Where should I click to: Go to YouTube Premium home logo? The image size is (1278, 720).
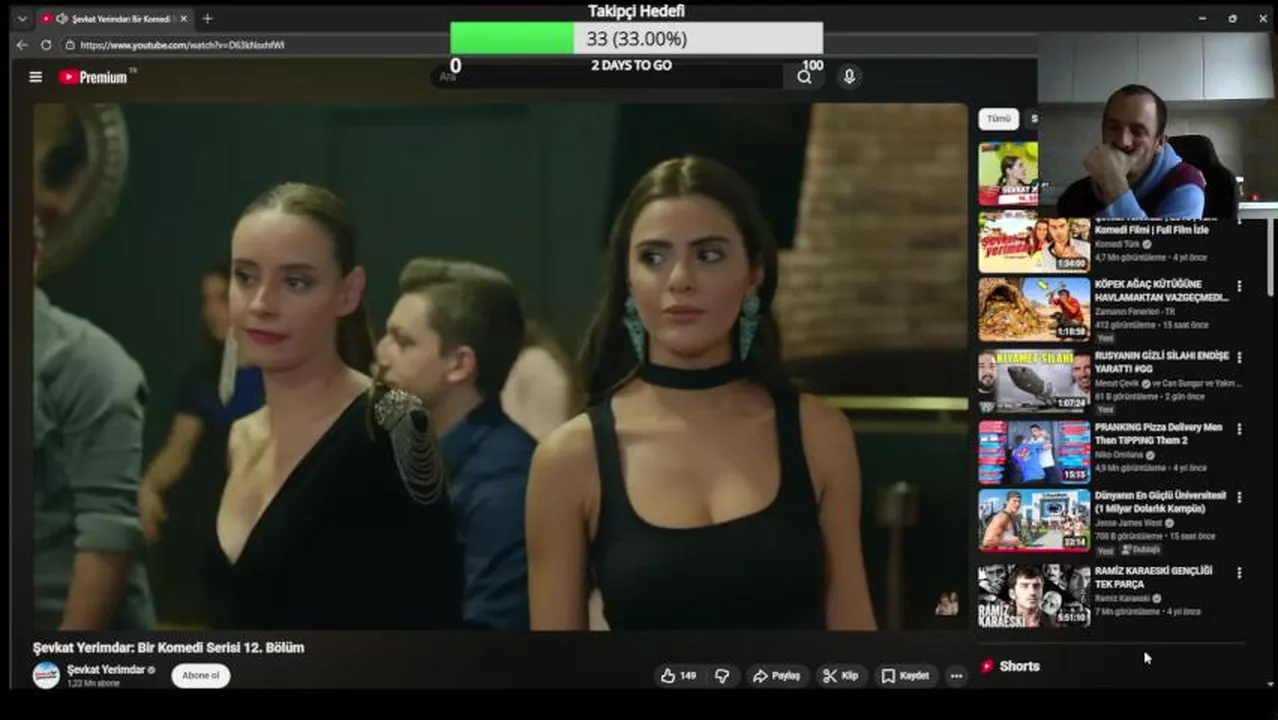click(97, 77)
